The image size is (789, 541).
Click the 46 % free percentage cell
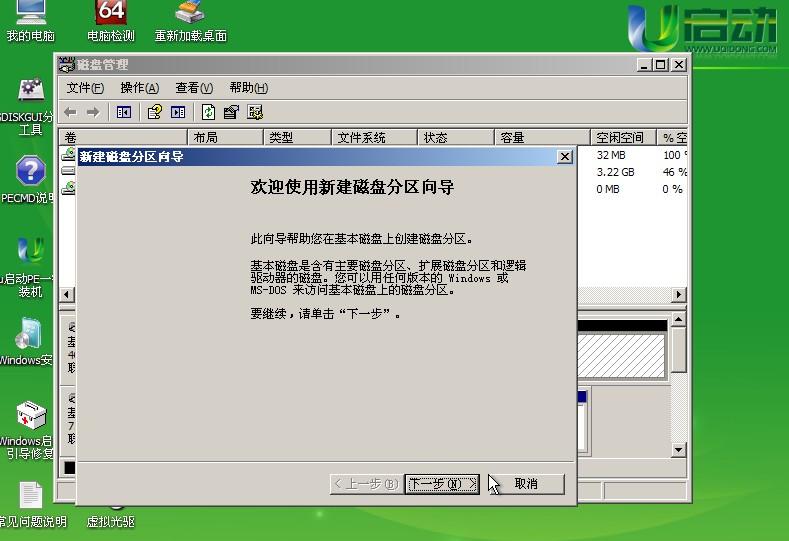coord(674,172)
